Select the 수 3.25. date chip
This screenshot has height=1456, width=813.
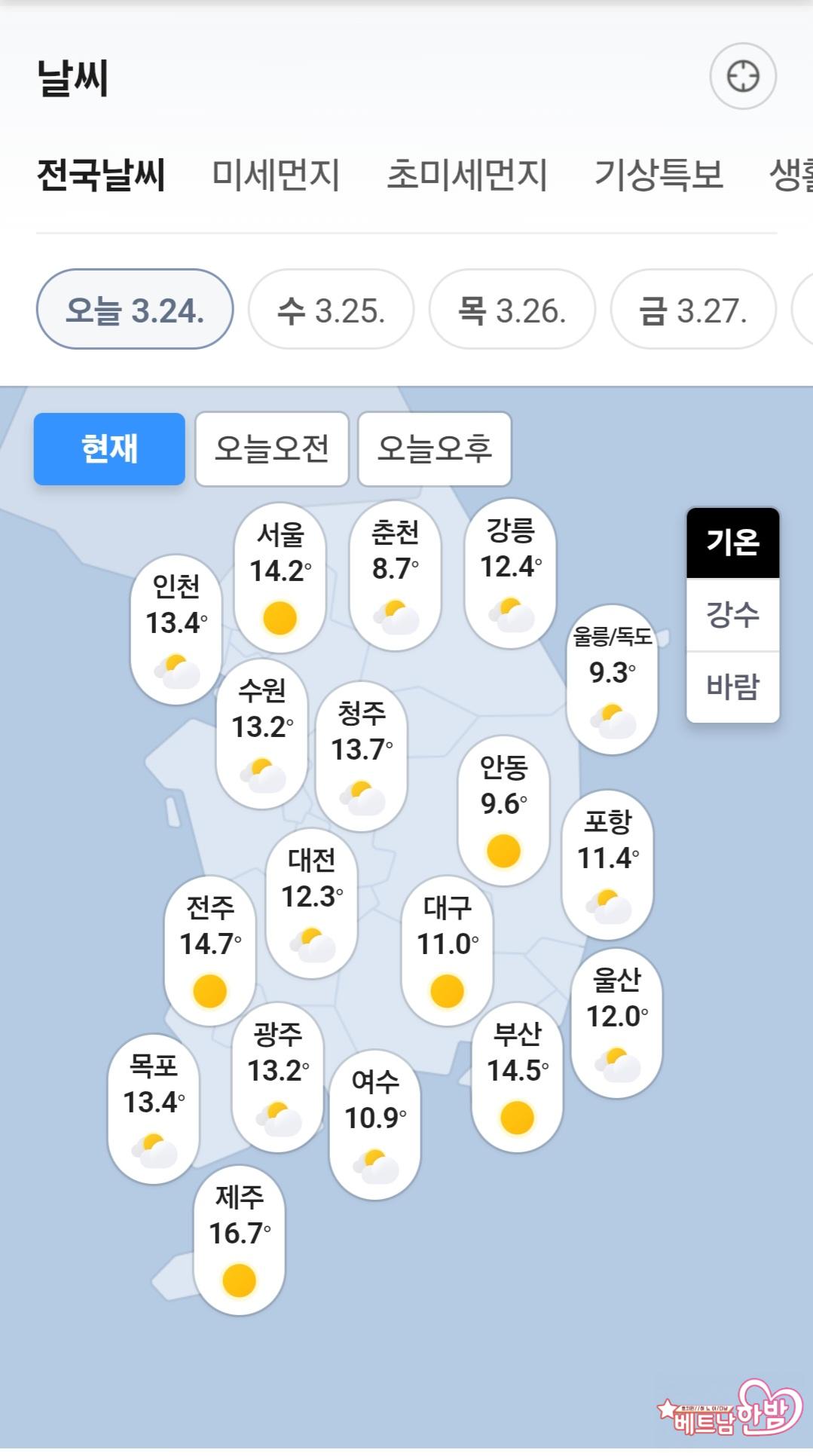click(331, 310)
